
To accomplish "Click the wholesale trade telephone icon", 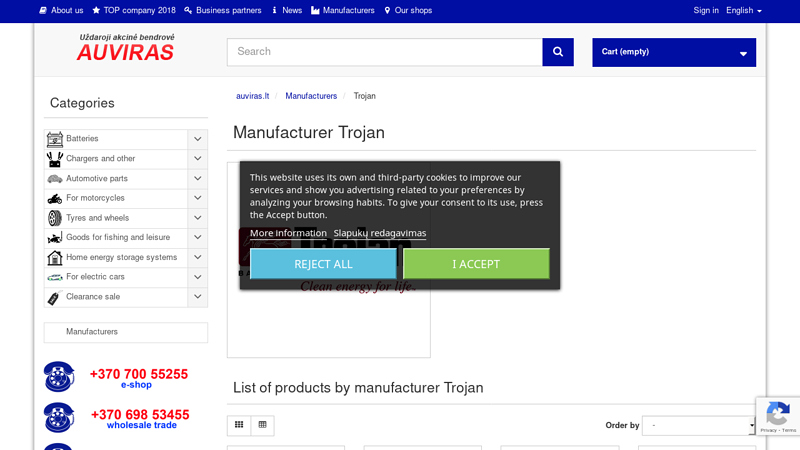I will [x=59, y=417].
